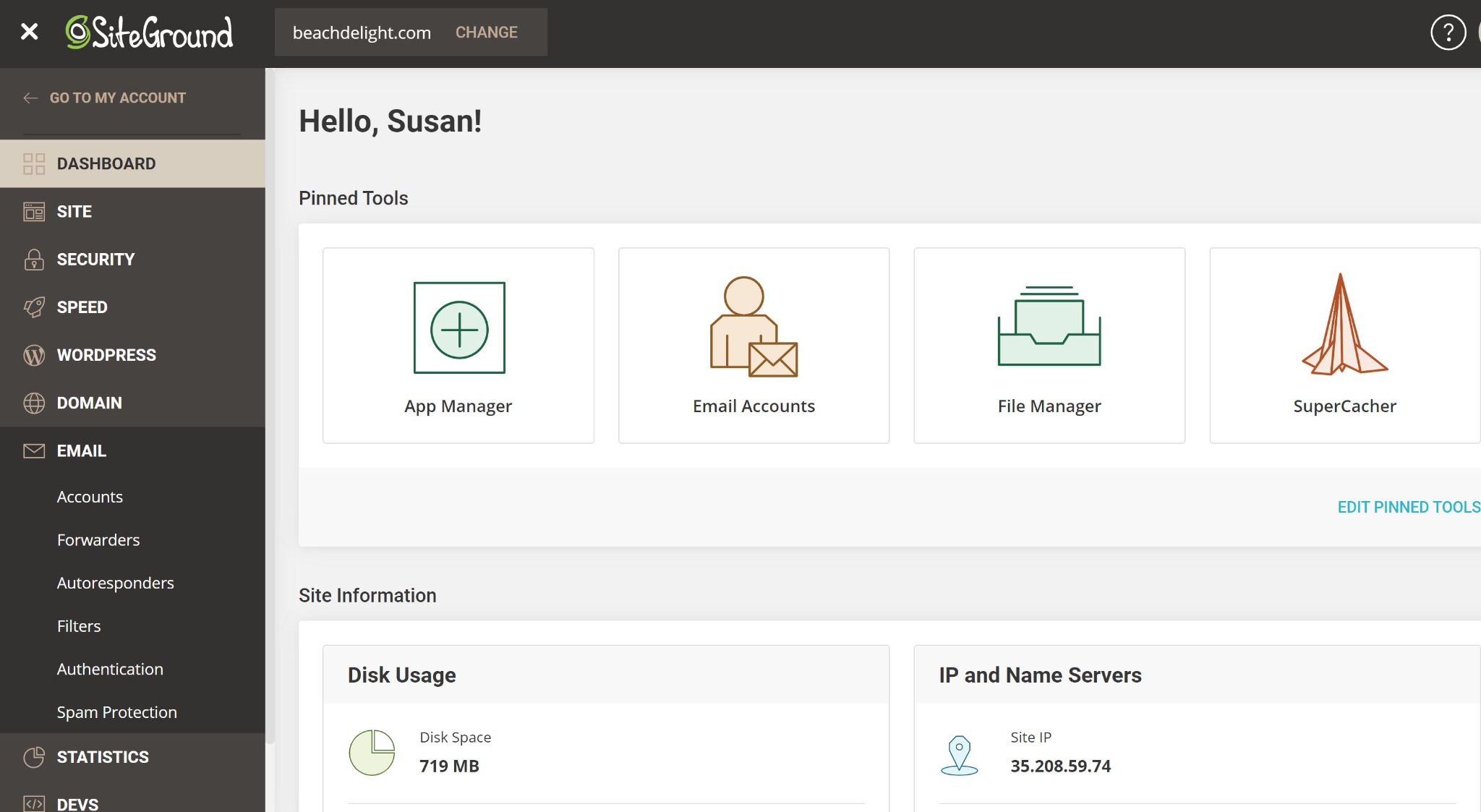Viewport: 1481px width, 812px height.
Task: Collapse the Email sidebar section
Action: (x=82, y=450)
